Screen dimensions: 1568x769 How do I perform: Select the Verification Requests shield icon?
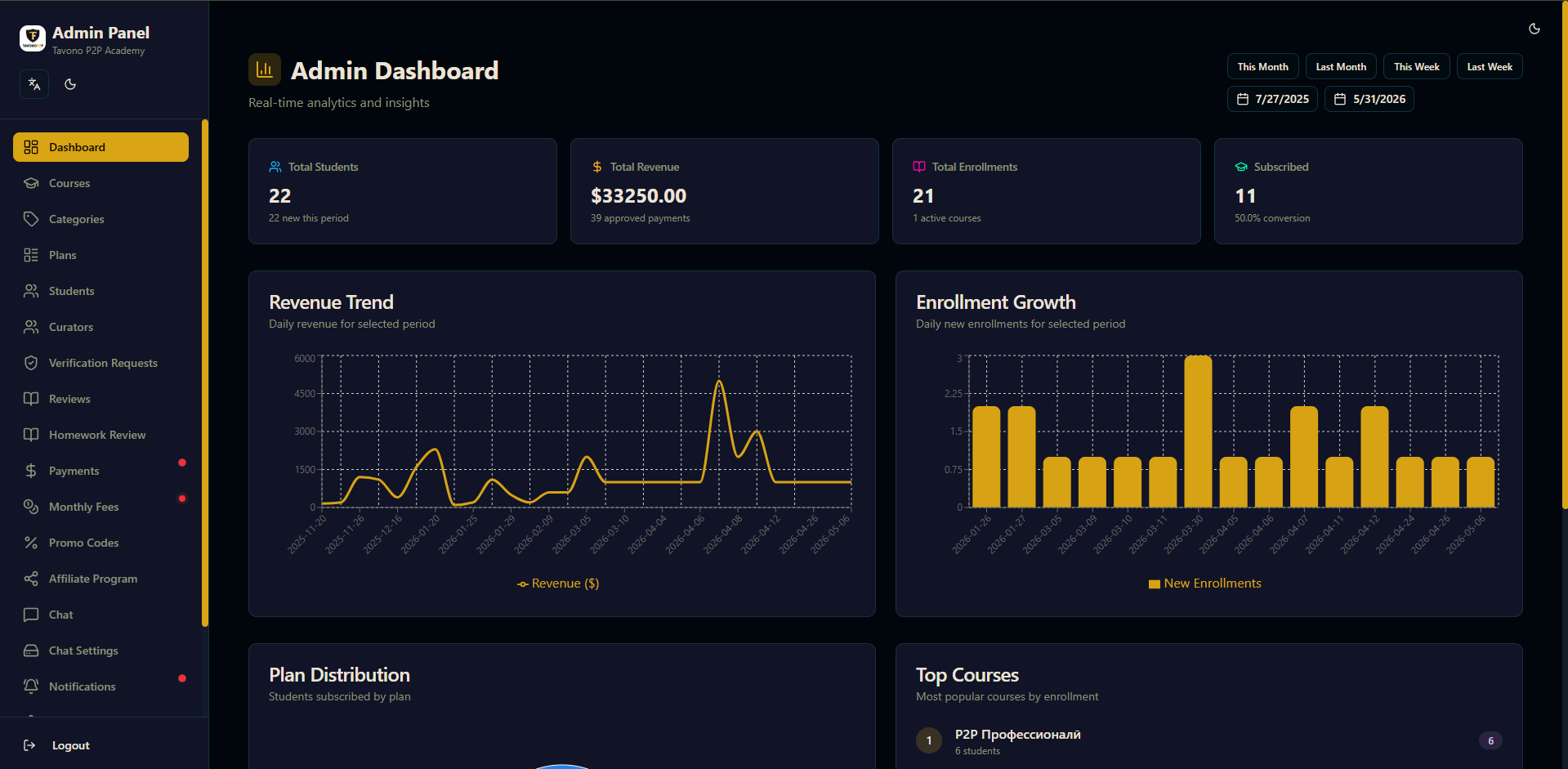pyautogui.click(x=31, y=363)
